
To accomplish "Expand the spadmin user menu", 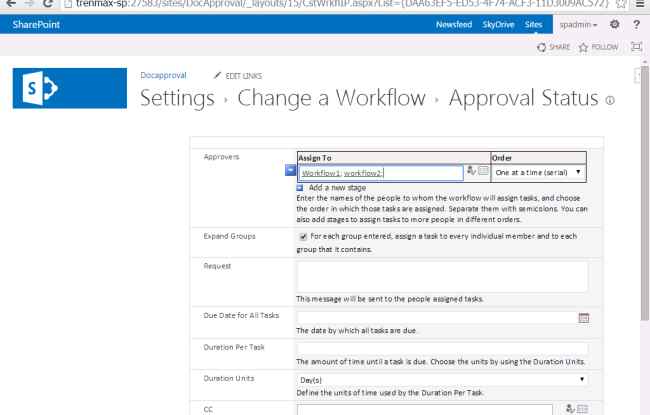I will (578, 25).
